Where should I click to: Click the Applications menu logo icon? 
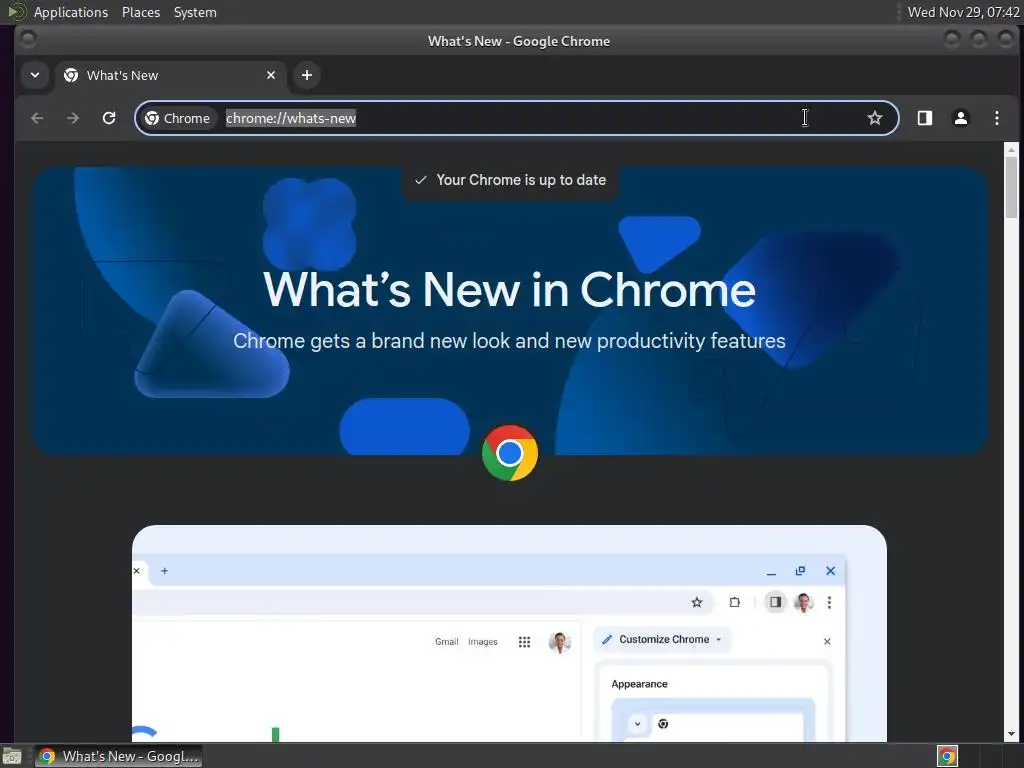point(16,12)
